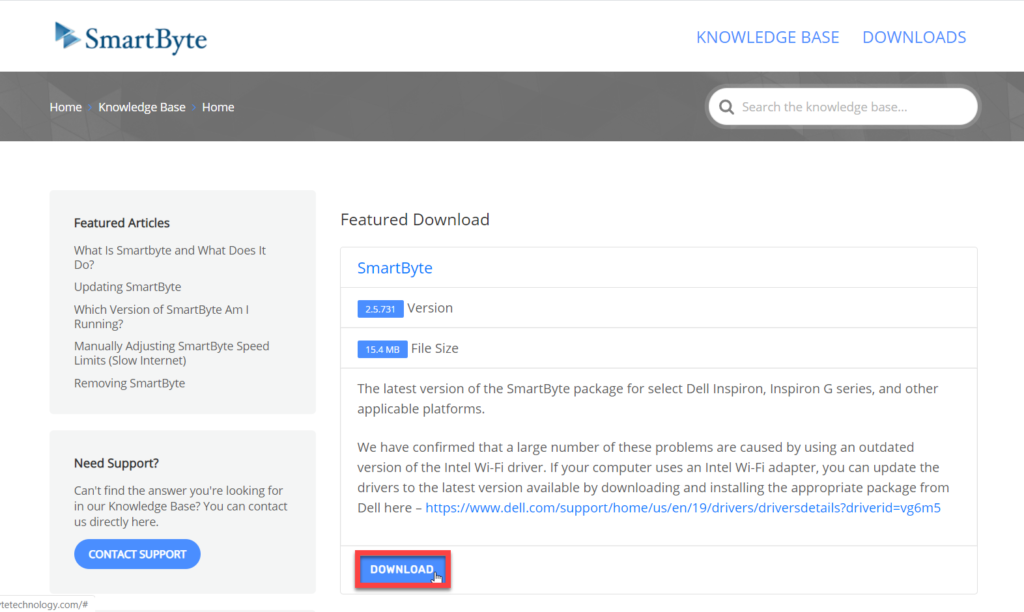The width and height of the screenshot is (1024, 612).
Task: Open the DOWNLOADS menu item
Action: click(913, 37)
